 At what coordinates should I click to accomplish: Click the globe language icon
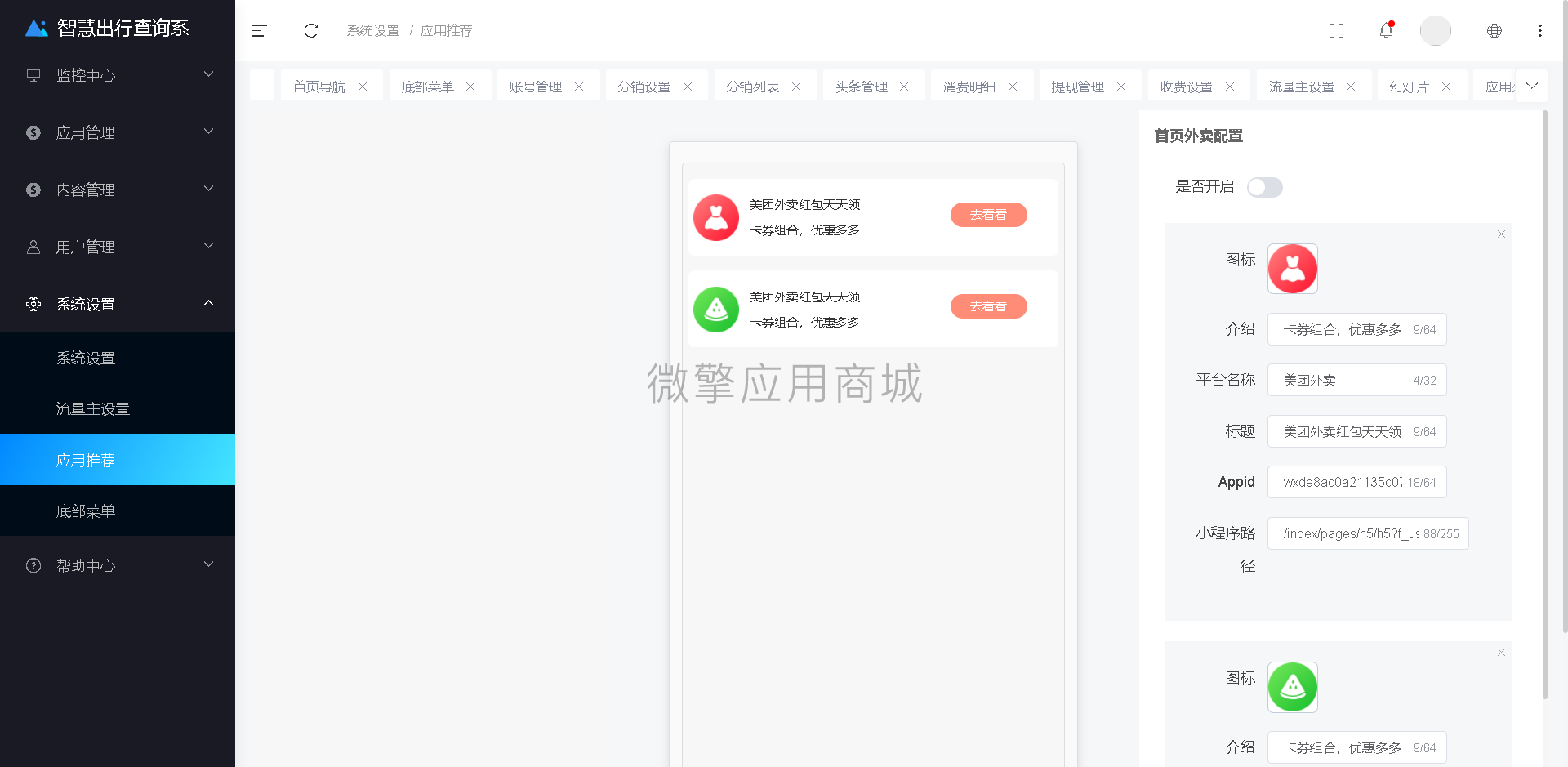(x=1494, y=30)
